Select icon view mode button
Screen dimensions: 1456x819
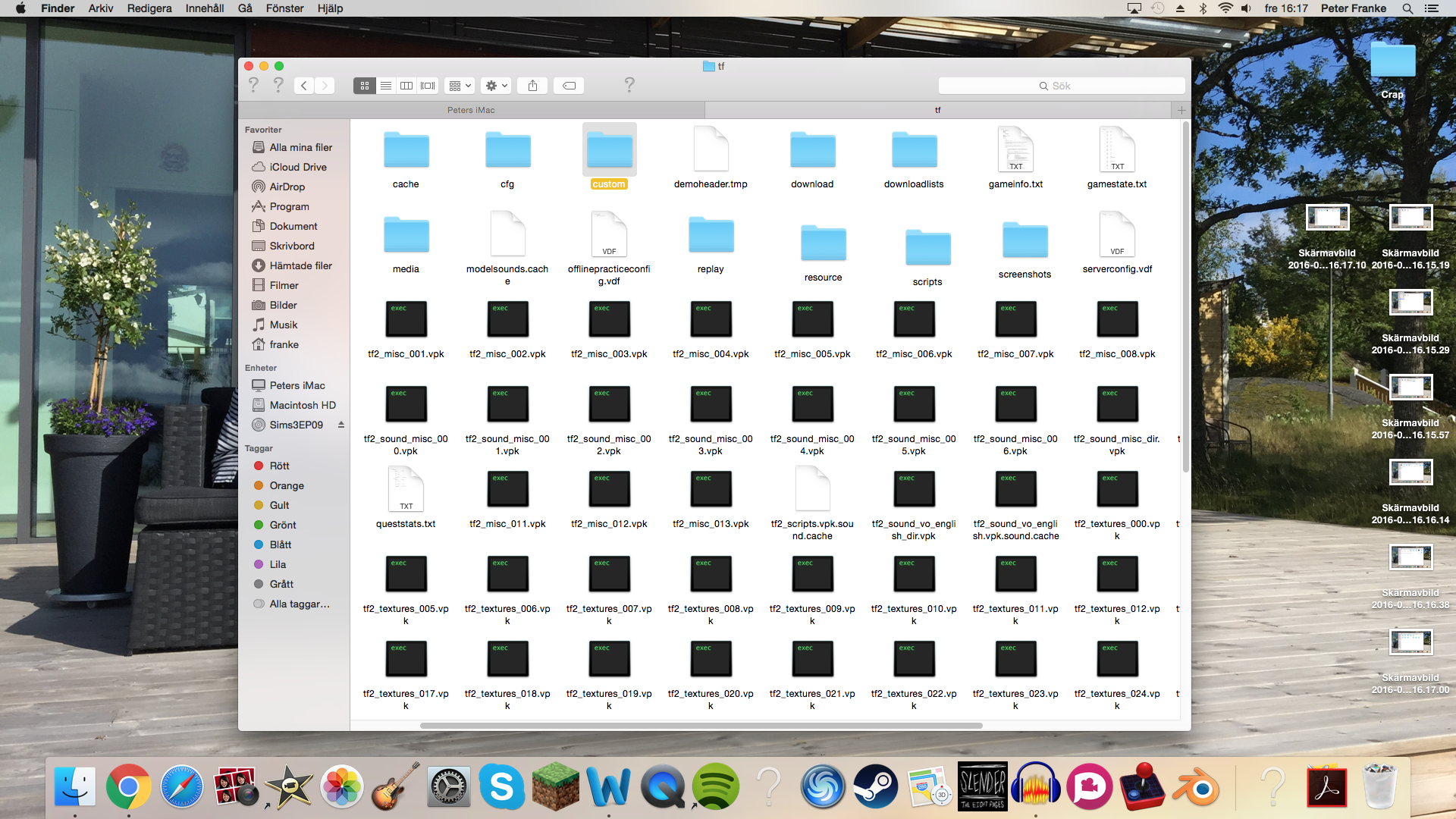[x=365, y=86]
